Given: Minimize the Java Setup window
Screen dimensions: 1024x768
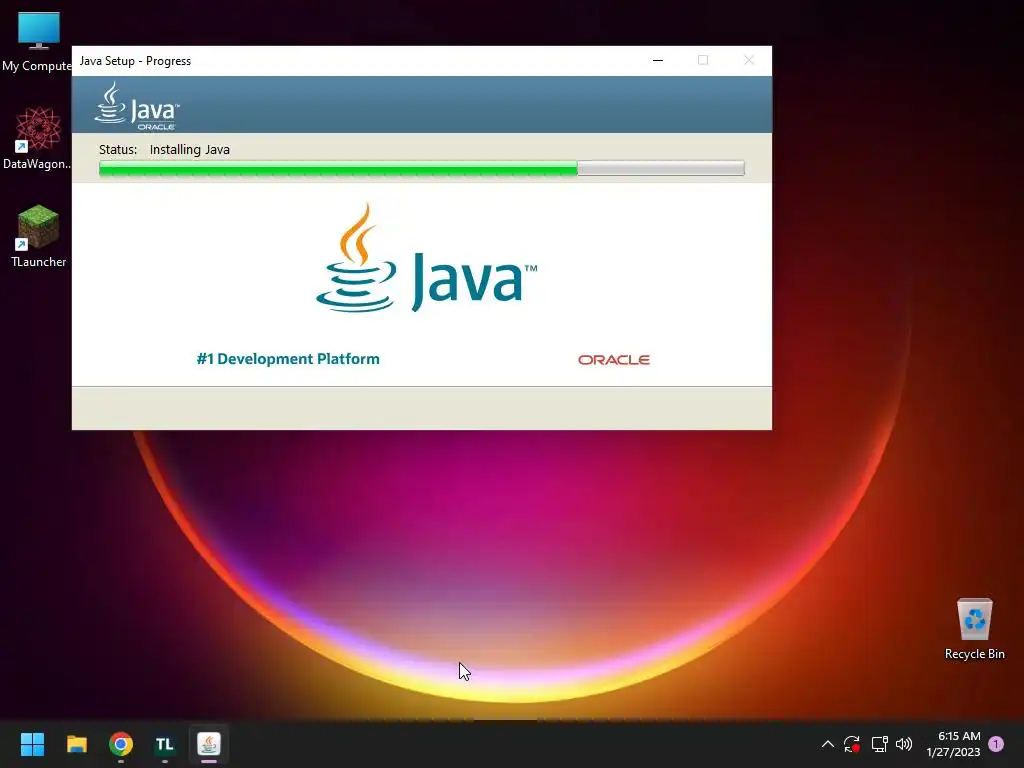Looking at the screenshot, I should (658, 61).
